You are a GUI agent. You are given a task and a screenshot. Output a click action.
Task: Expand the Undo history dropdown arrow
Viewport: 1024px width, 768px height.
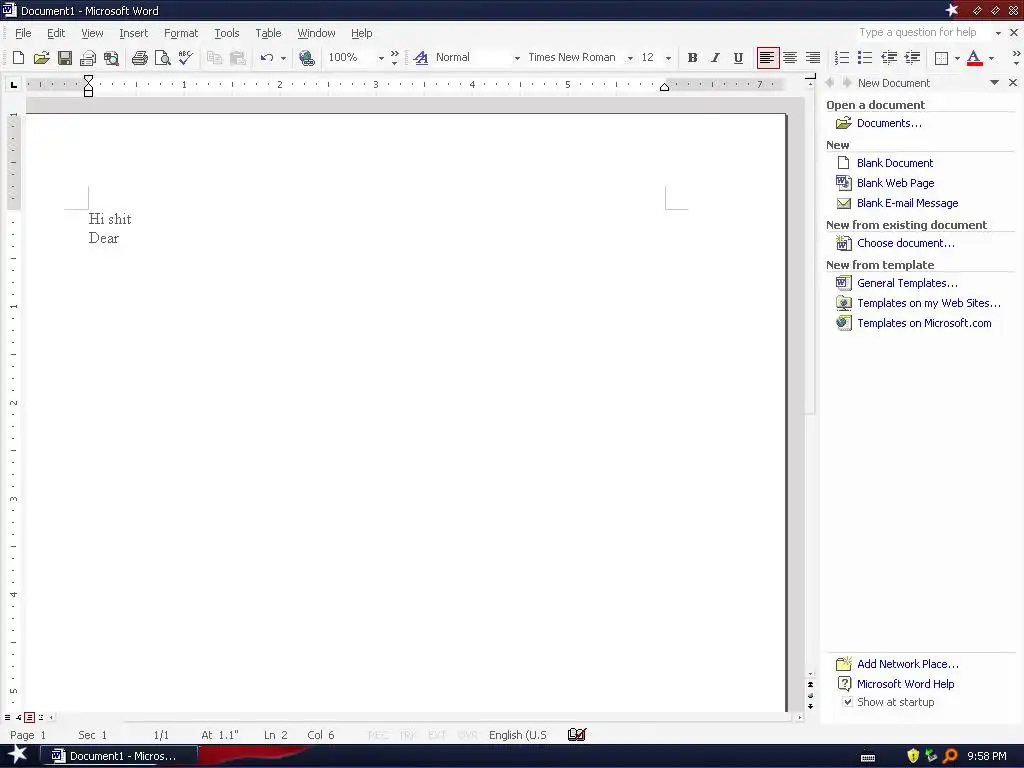click(283, 58)
